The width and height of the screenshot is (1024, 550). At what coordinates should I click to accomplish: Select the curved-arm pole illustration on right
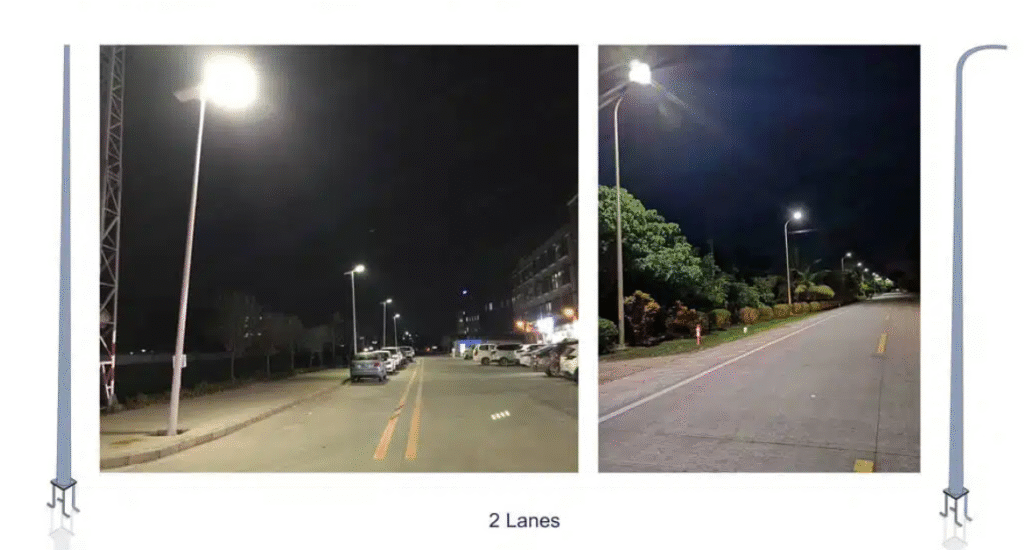pyautogui.click(x=970, y=286)
